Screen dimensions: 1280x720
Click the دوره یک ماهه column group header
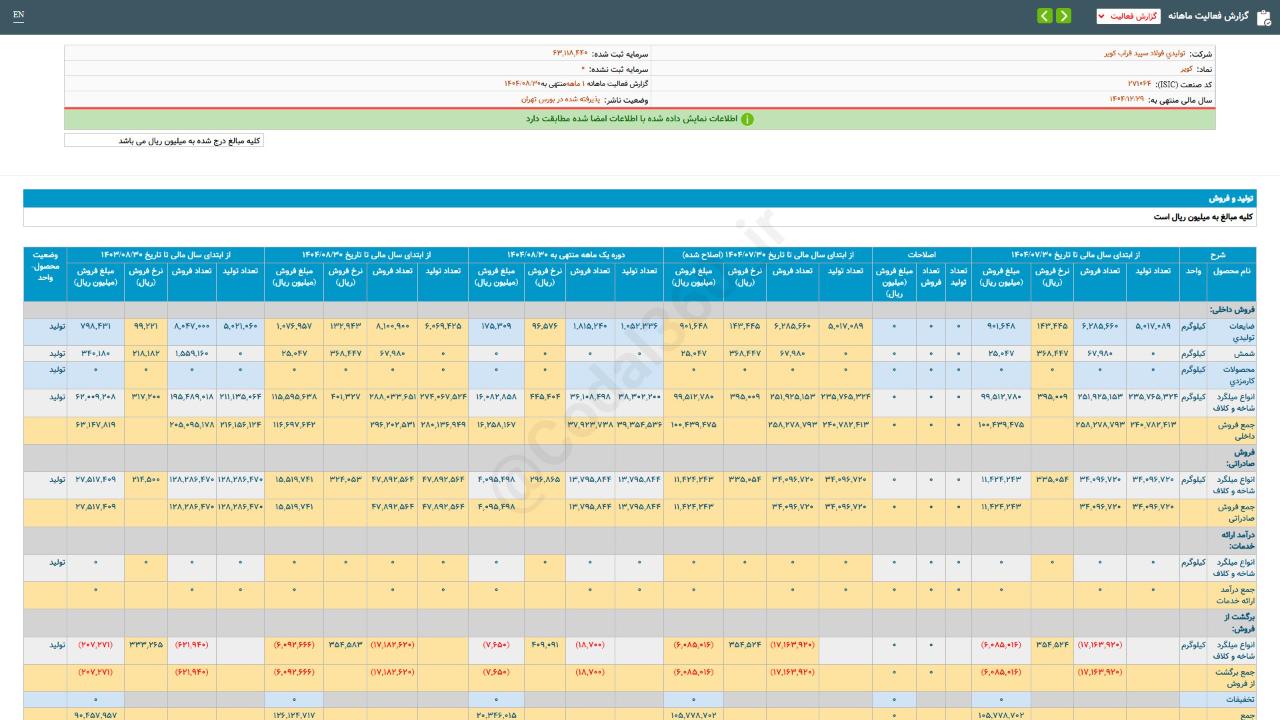point(565,254)
